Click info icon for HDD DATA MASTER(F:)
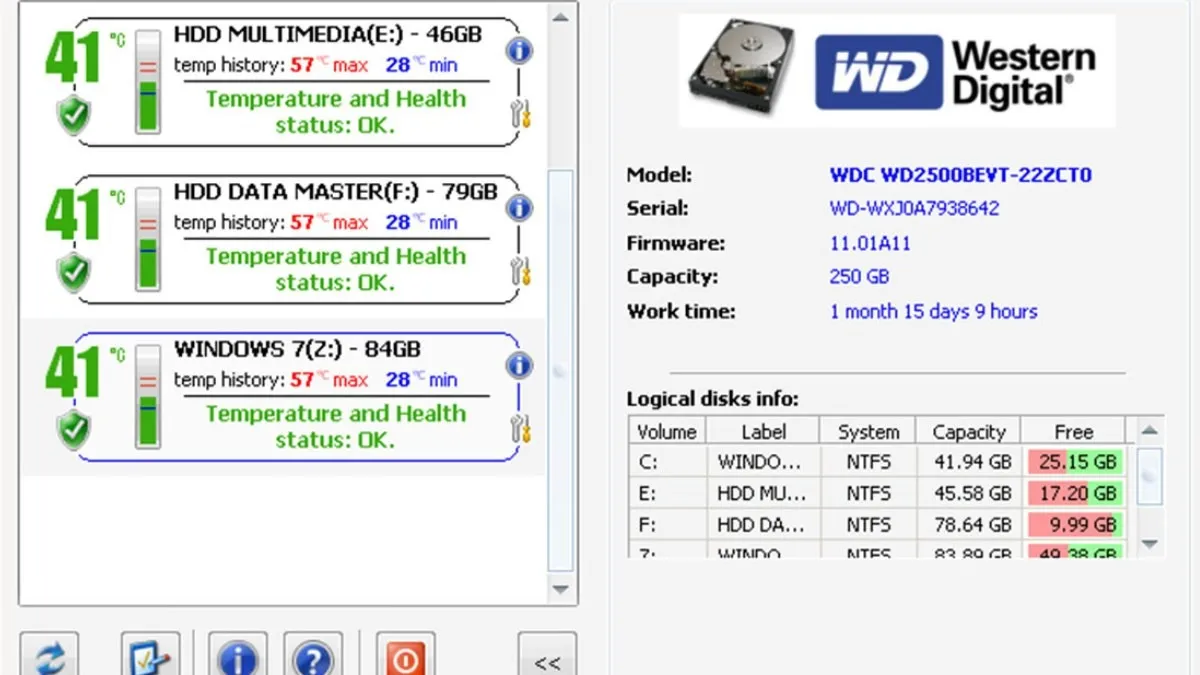 (x=518, y=208)
